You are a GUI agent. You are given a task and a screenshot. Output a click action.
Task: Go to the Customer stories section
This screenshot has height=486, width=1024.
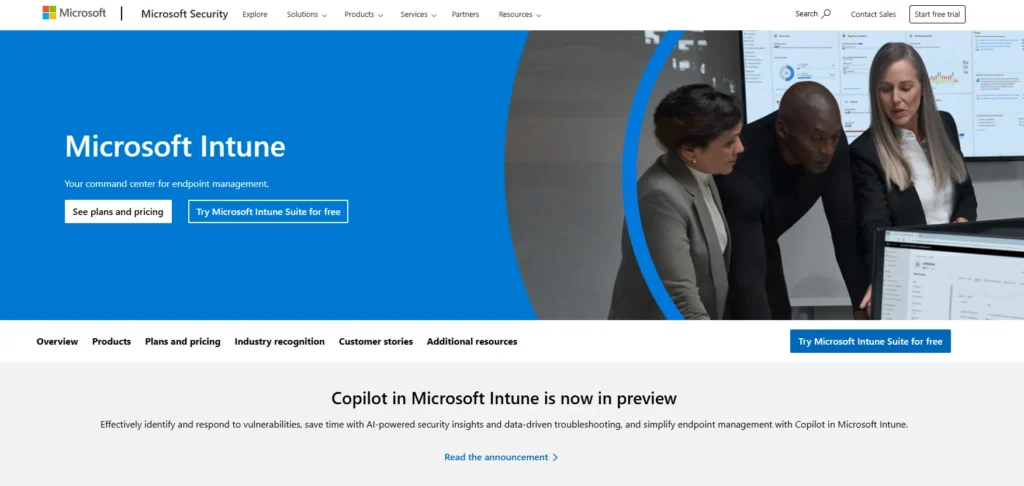coord(376,341)
